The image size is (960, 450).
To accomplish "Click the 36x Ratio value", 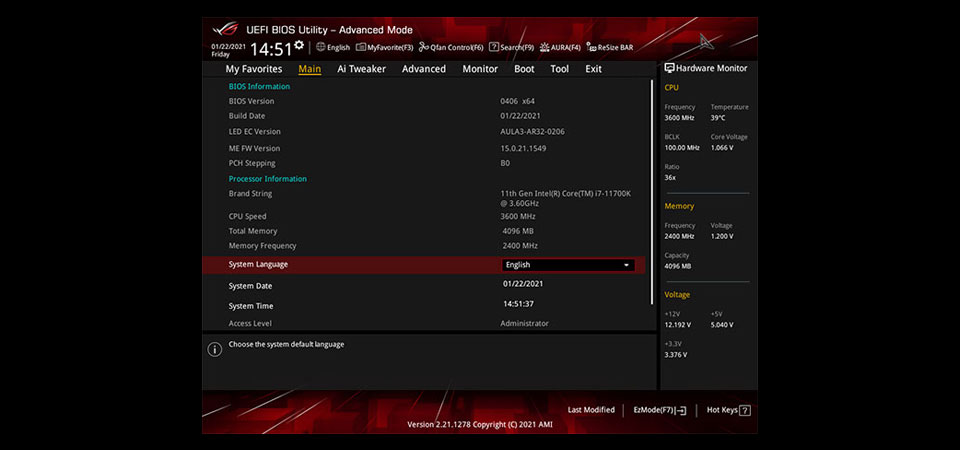I will 670,178.
